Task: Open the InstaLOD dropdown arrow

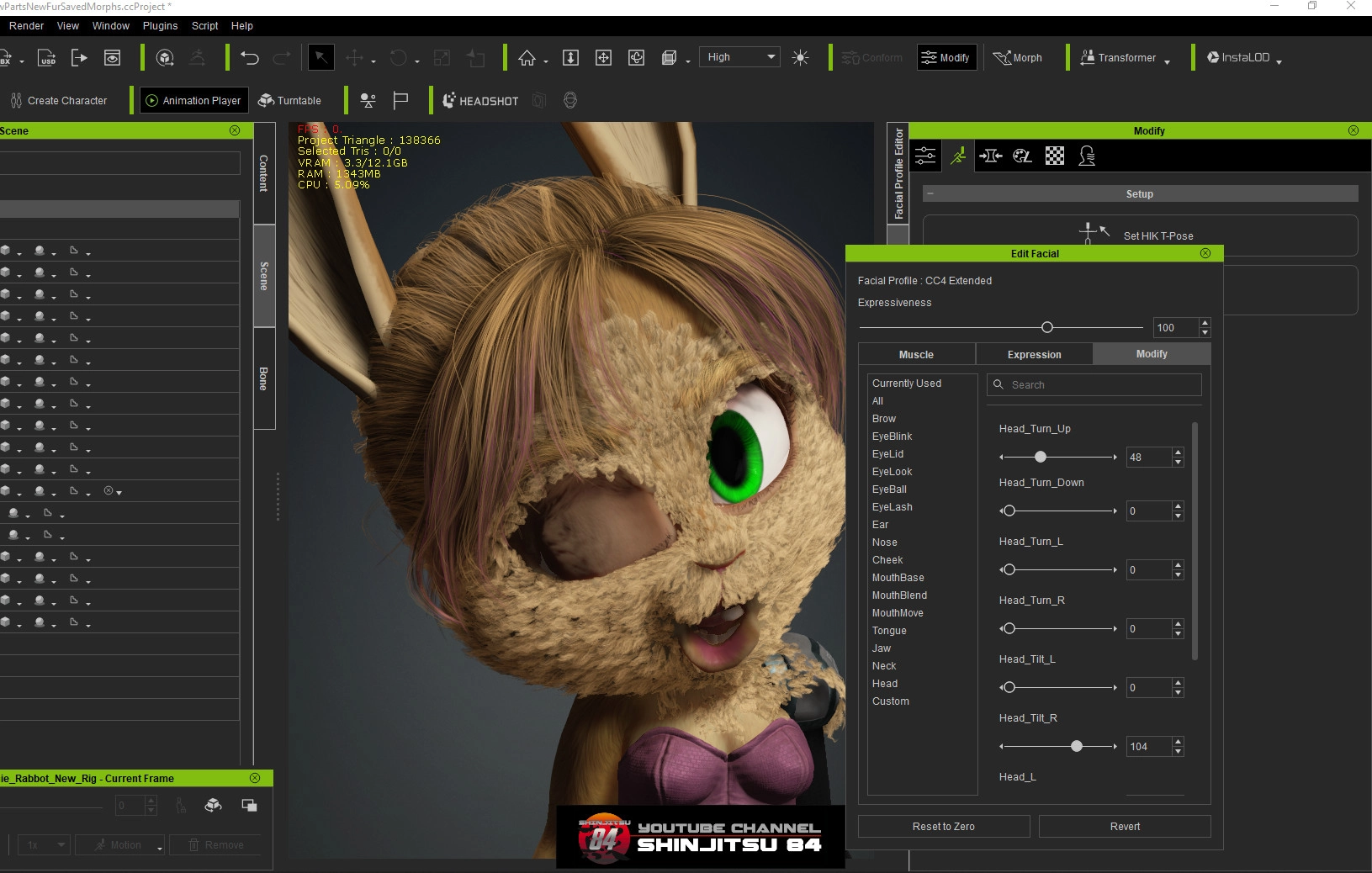Action: 1279,61
